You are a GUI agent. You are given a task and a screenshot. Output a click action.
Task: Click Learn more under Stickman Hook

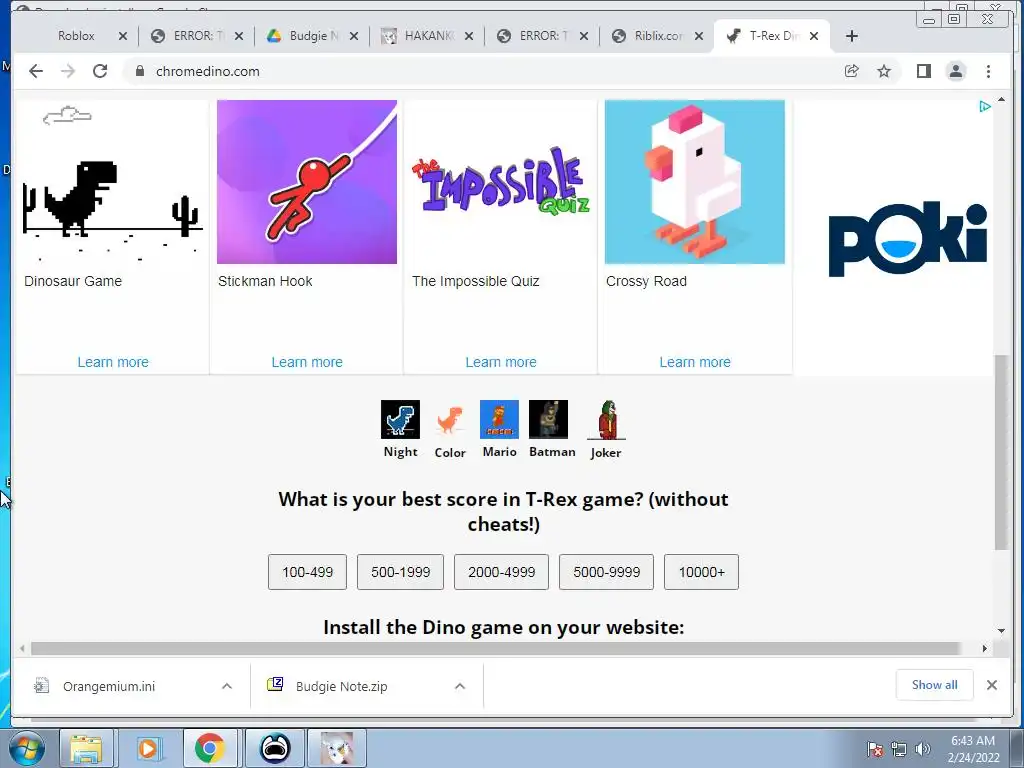point(307,362)
